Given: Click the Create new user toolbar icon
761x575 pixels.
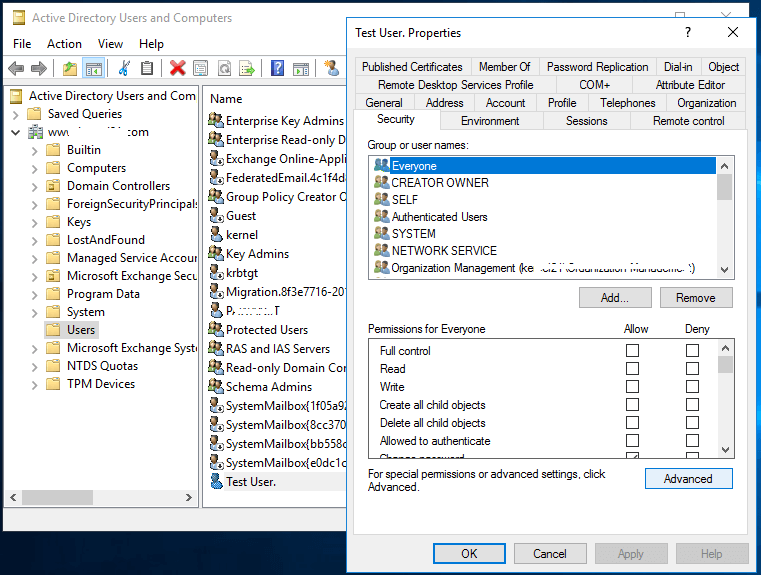Looking at the screenshot, I should pyautogui.click(x=331, y=68).
